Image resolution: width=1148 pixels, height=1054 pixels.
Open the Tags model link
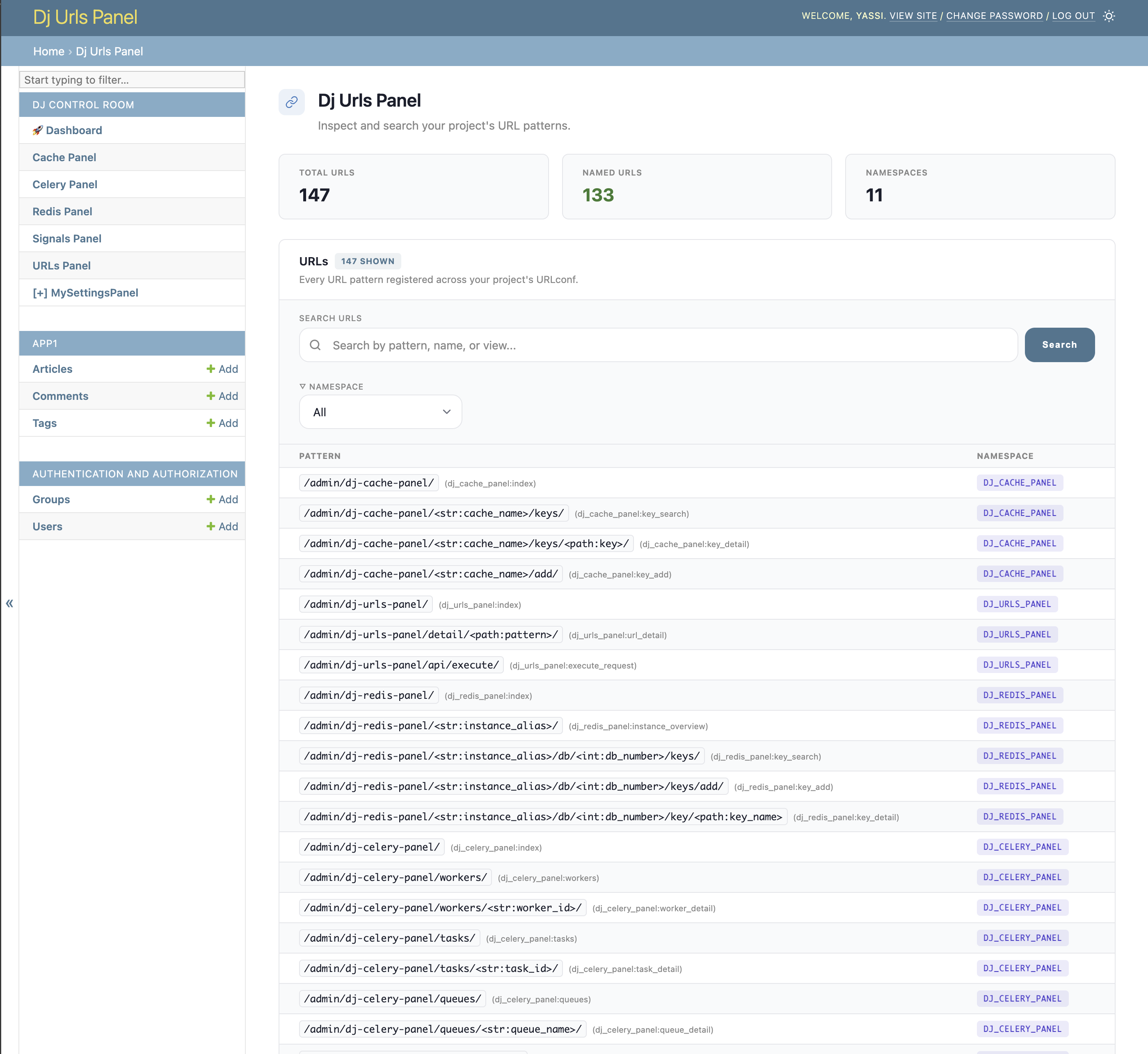44,423
